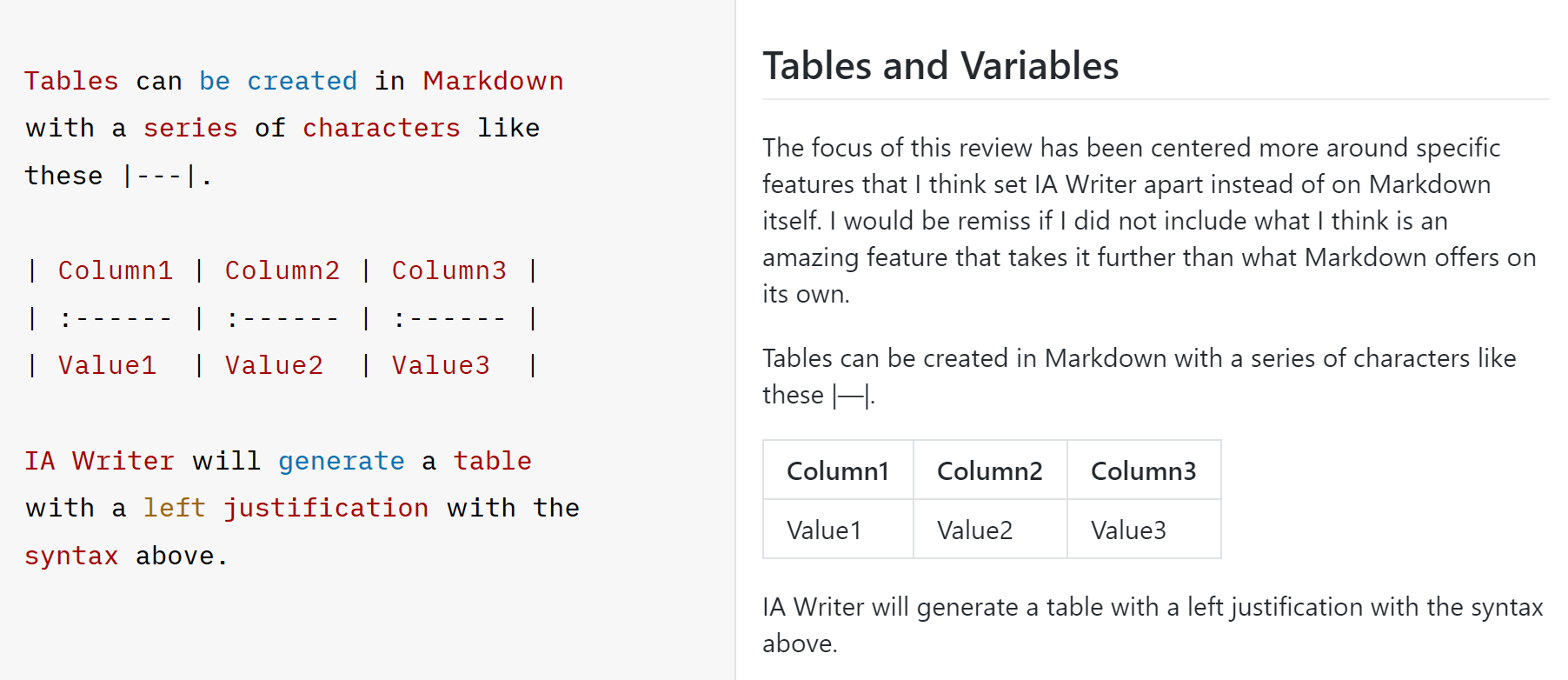1568x680 pixels.
Task: Click Value3 text in the Markdown editor
Action: pyautogui.click(x=442, y=365)
